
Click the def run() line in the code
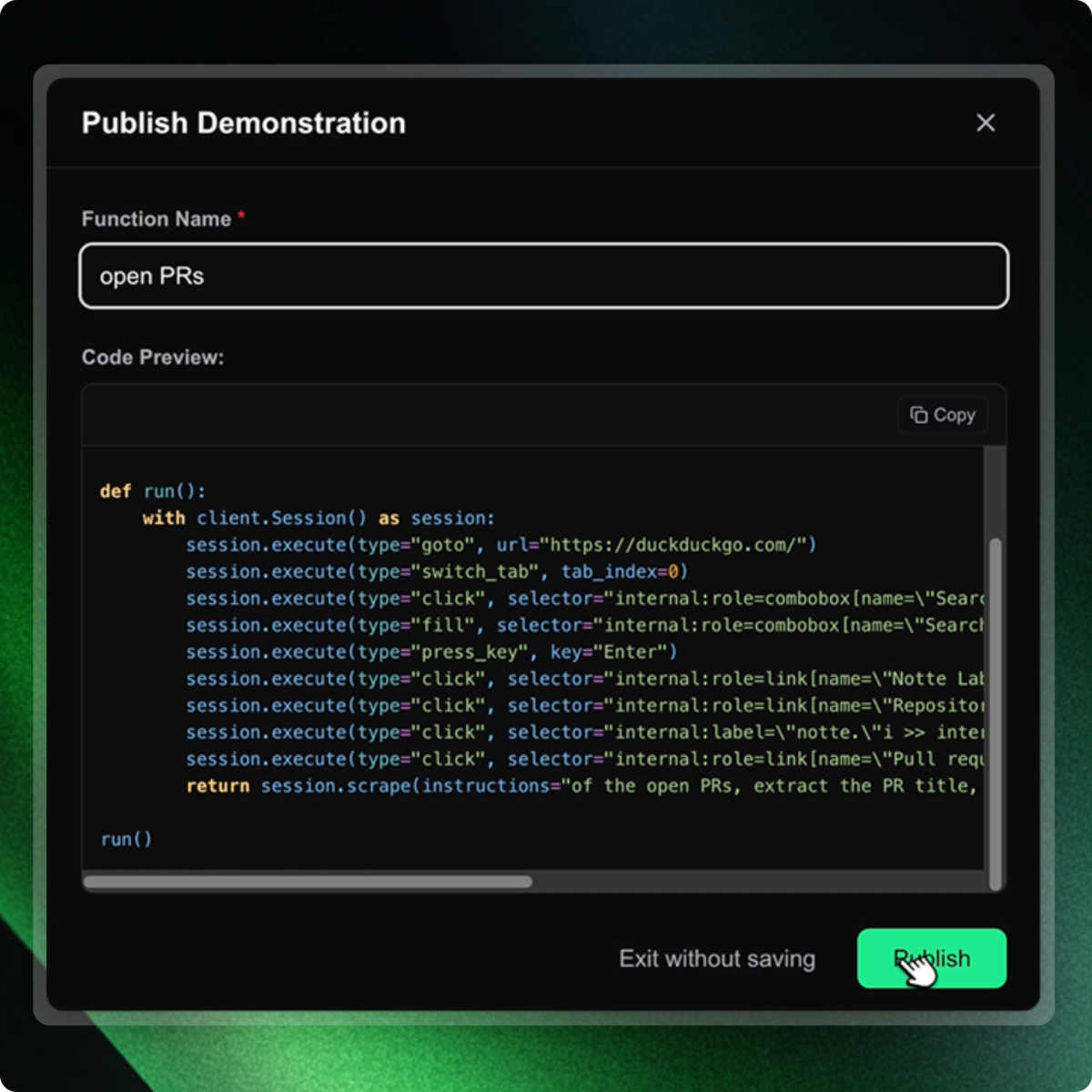(x=150, y=490)
